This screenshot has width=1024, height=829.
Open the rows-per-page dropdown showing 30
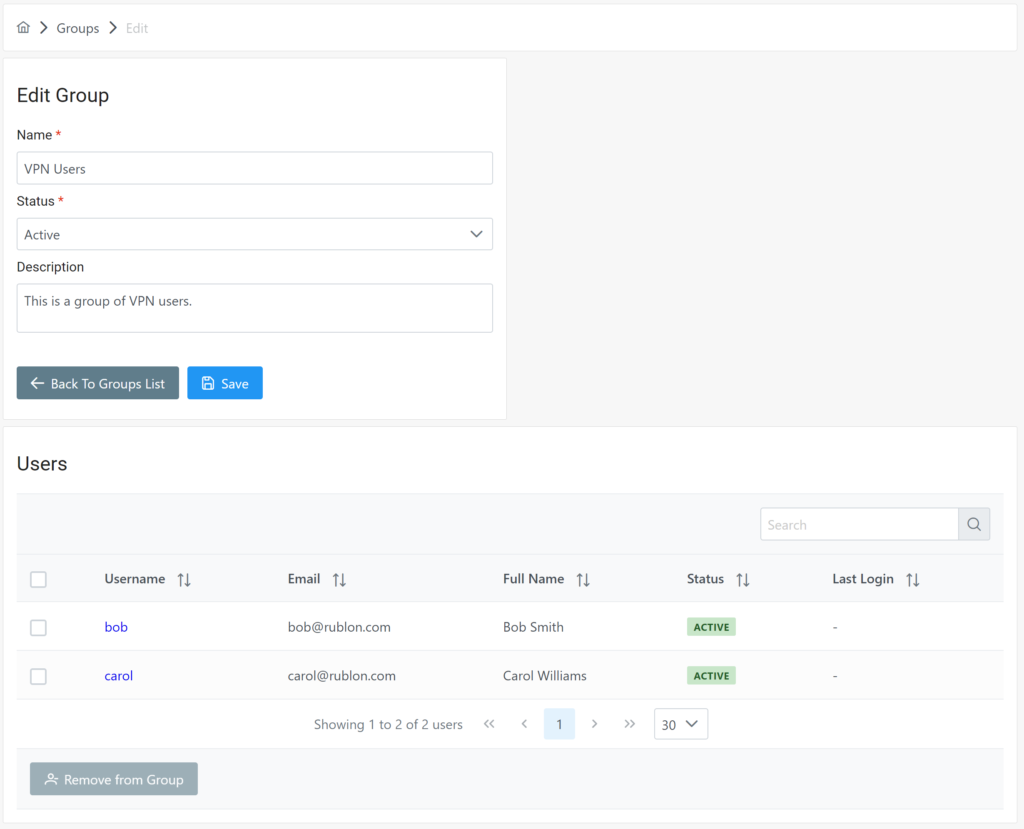[x=681, y=724]
